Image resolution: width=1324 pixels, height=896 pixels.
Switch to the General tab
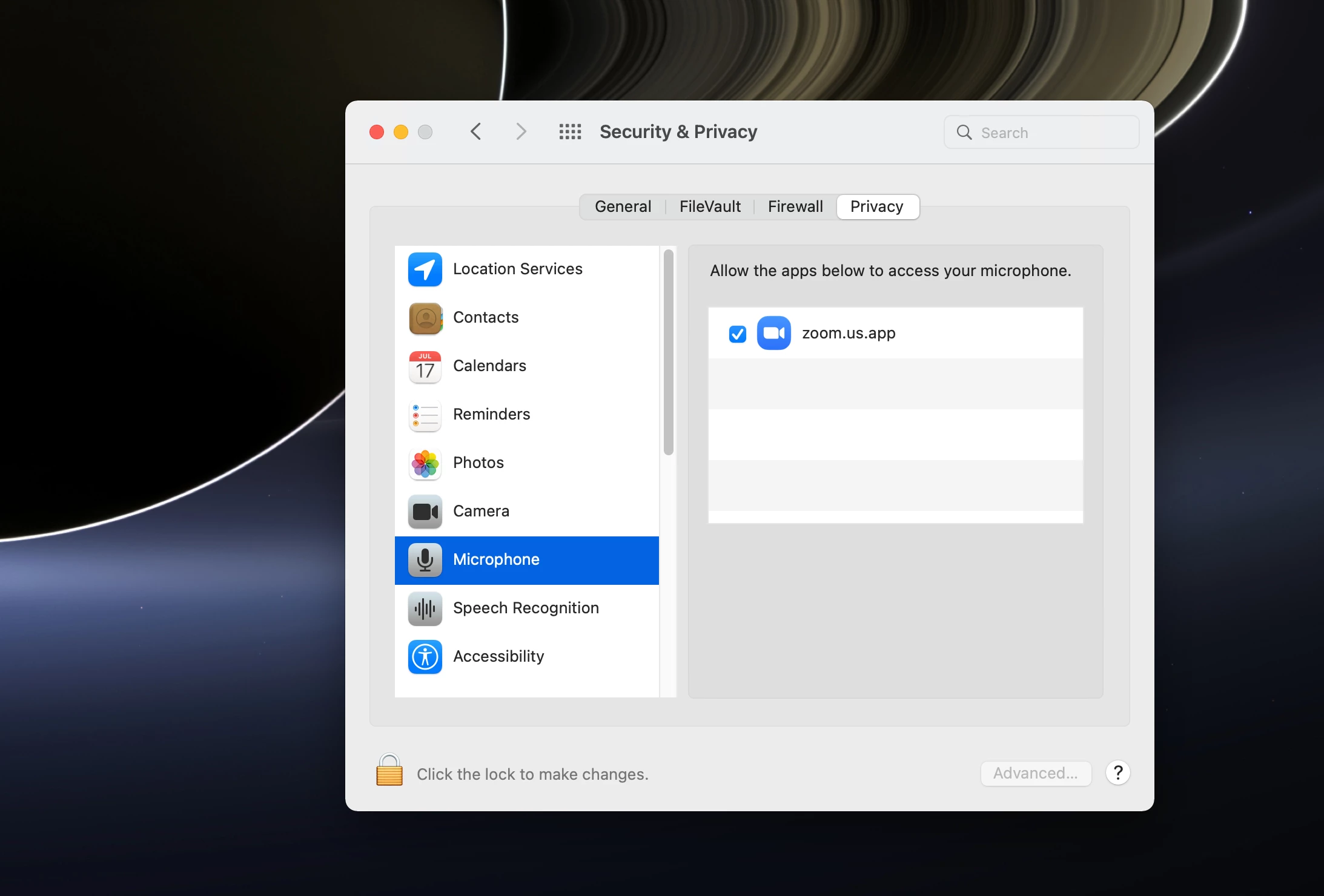tap(623, 207)
